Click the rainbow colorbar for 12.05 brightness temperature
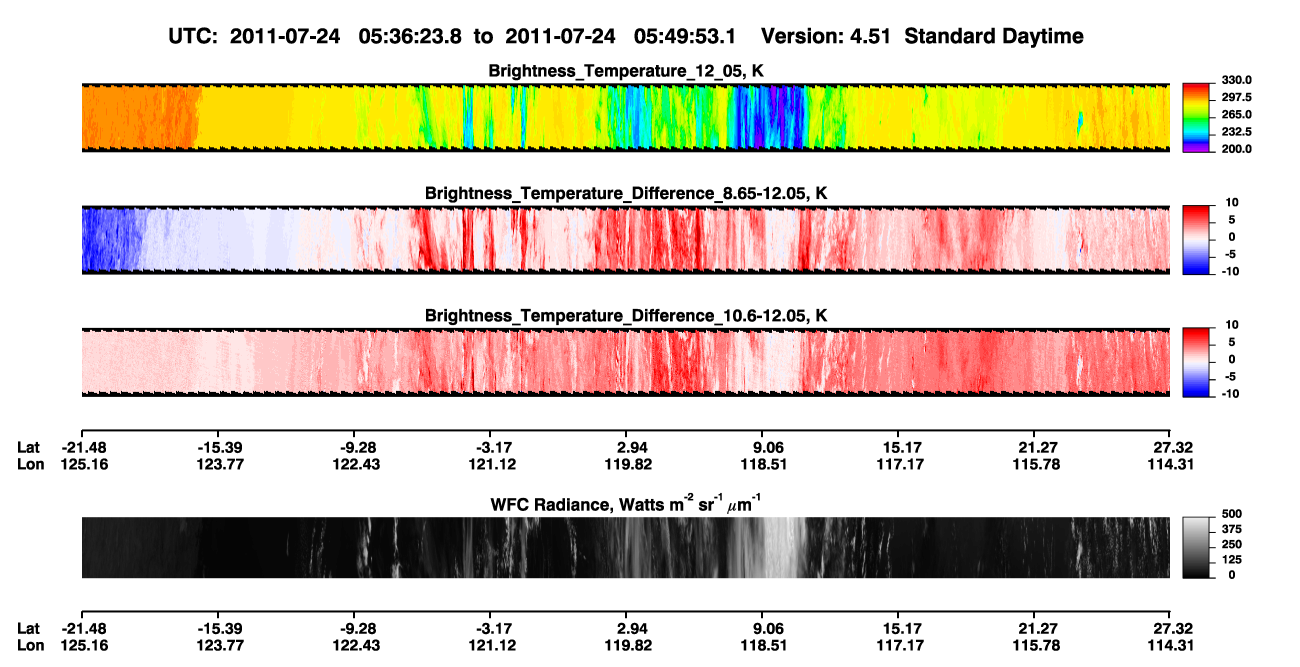The image size is (1300, 667). [1197, 116]
